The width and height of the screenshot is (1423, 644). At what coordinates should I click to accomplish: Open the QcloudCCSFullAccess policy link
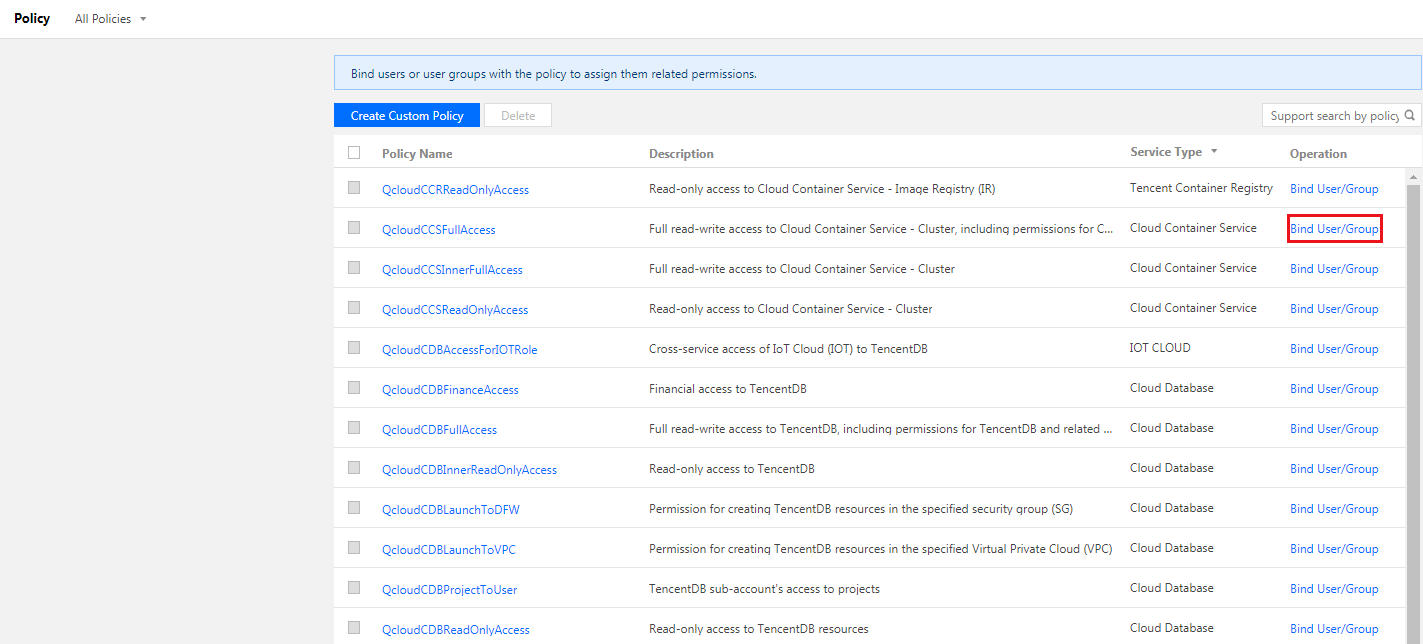point(439,230)
